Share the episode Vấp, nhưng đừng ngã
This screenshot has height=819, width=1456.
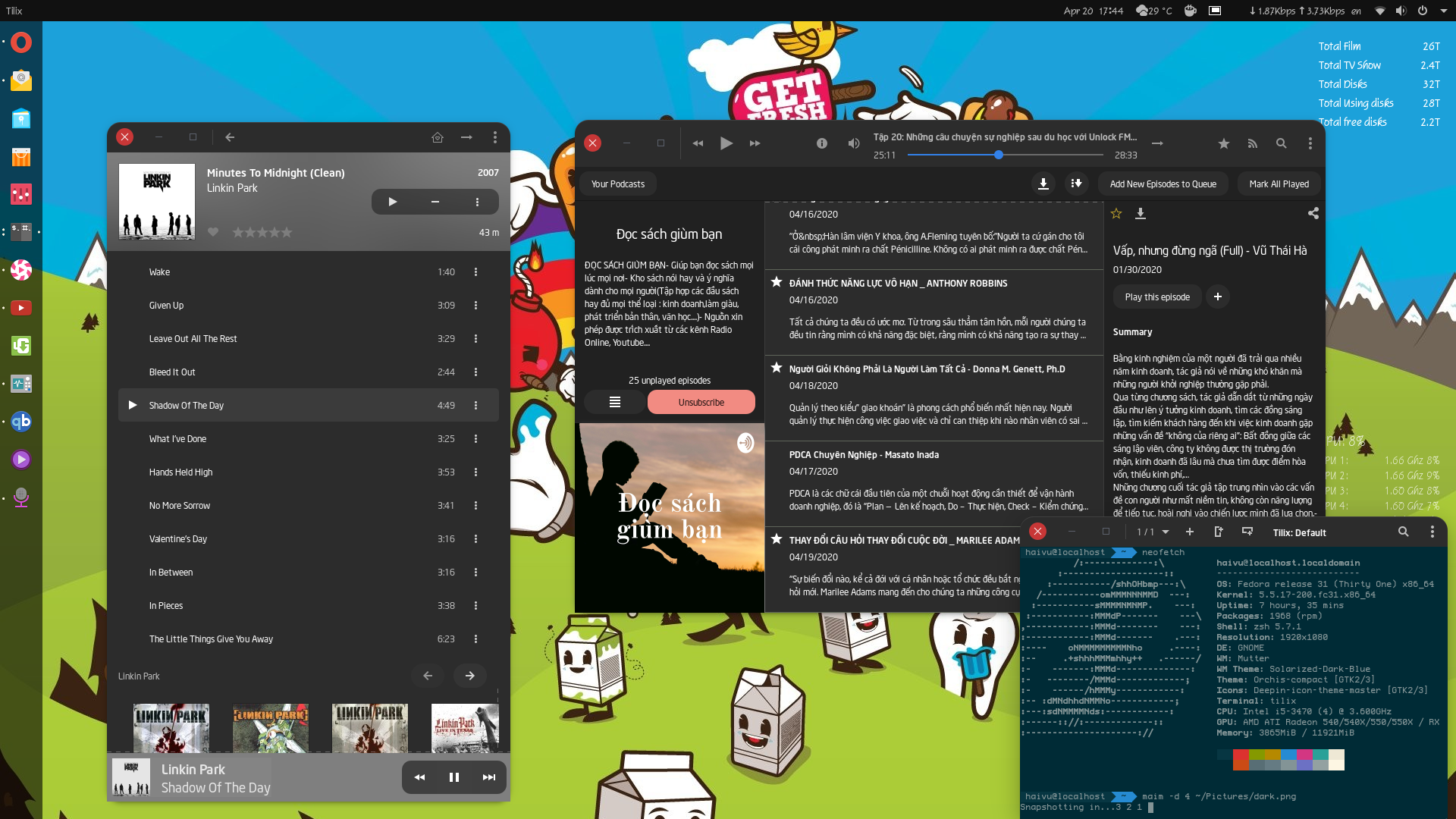coord(1313,214)
